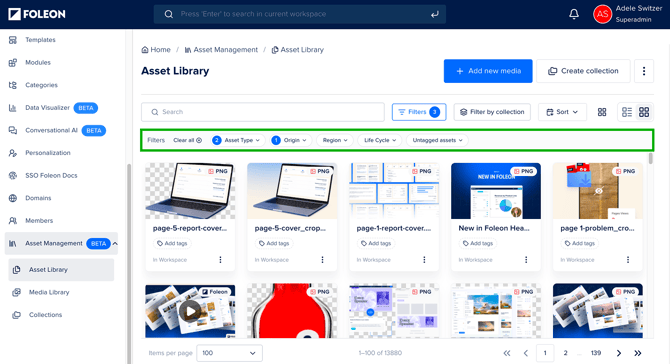Go to Home breadcrumb

coord(156,50)
